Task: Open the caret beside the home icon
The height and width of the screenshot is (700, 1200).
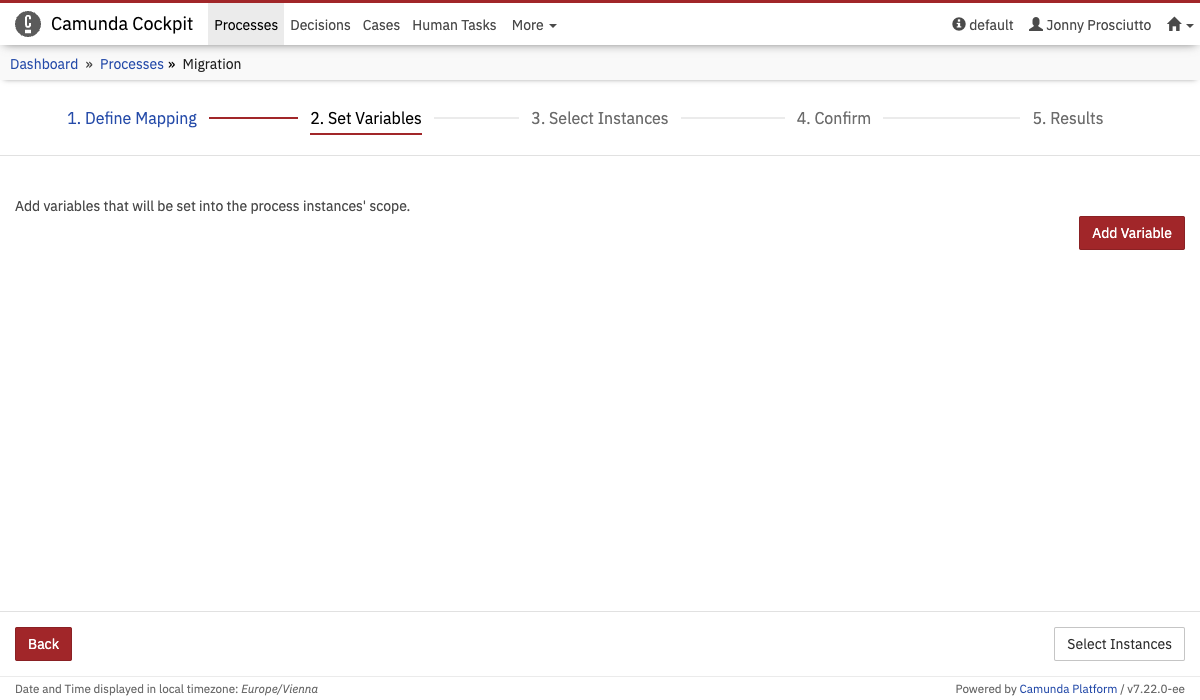Action: pyautogui.click(x=1188, y=26)
